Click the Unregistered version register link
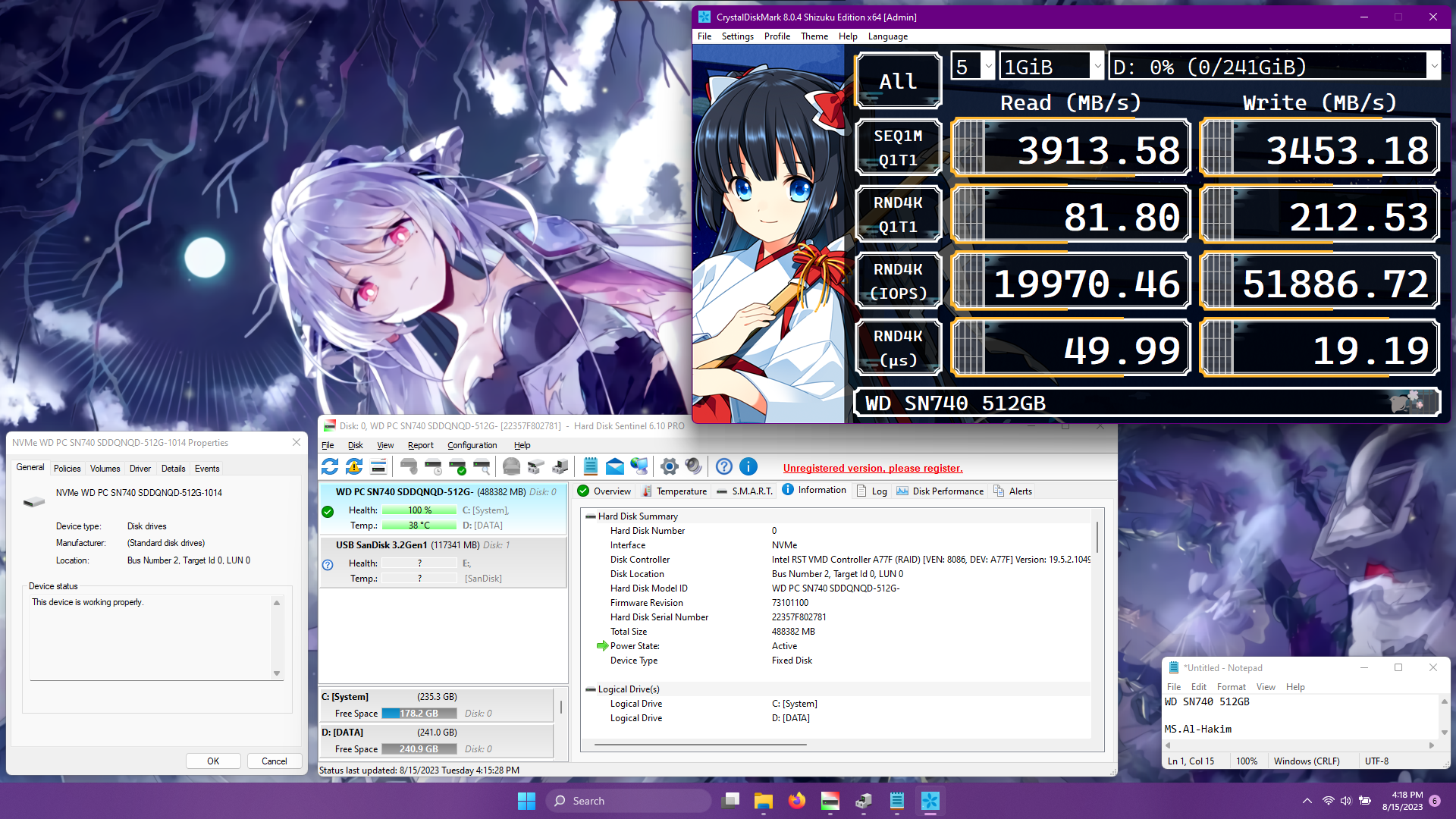Image resolution: width=1456 pixels, height=819 pixels. 873,469
